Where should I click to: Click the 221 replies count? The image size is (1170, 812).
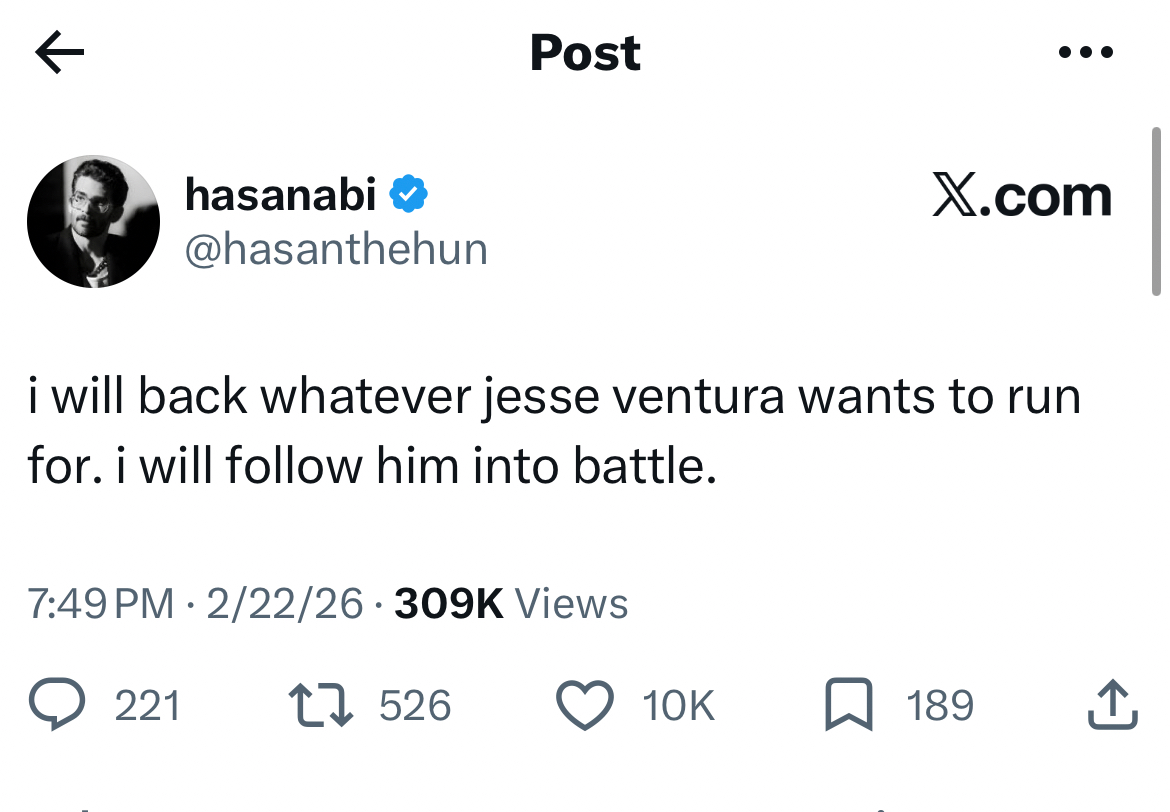(148, 706)
